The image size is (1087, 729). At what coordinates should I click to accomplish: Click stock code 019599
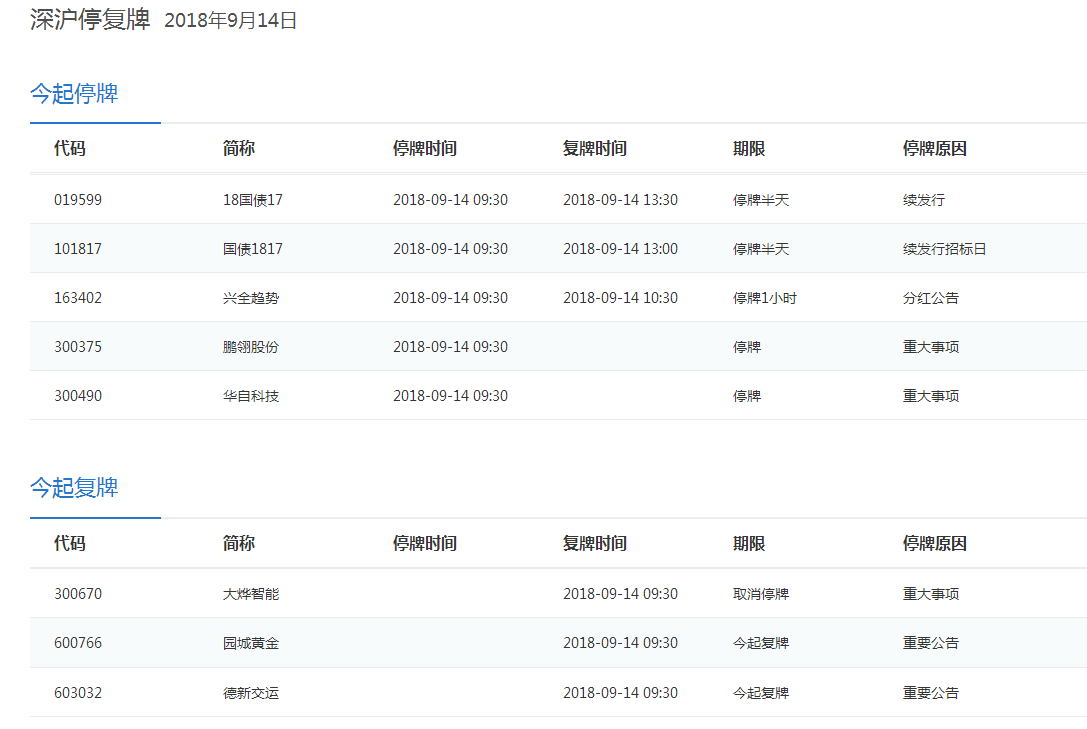(x=78, y=200)
